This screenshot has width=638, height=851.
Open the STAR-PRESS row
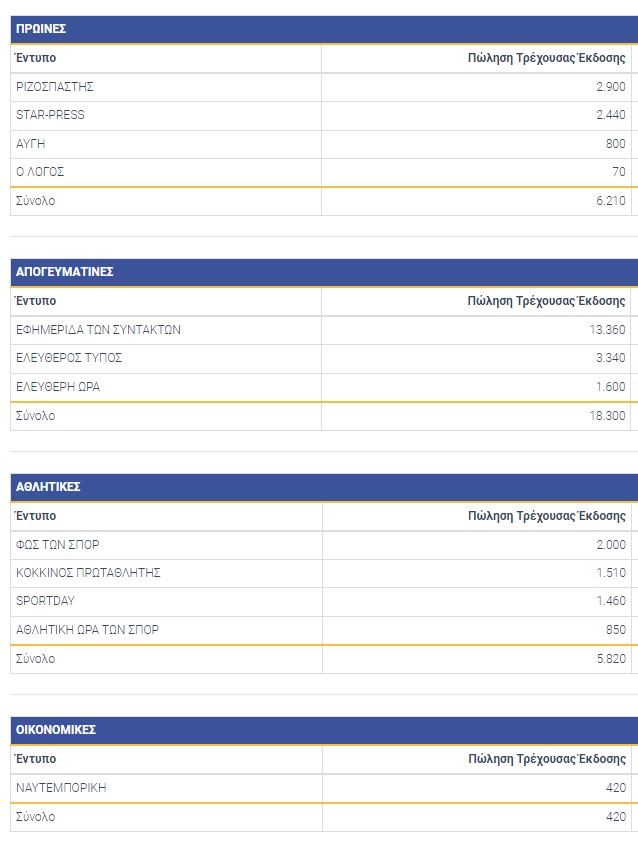pyautogui.click(x=50, y=115)
